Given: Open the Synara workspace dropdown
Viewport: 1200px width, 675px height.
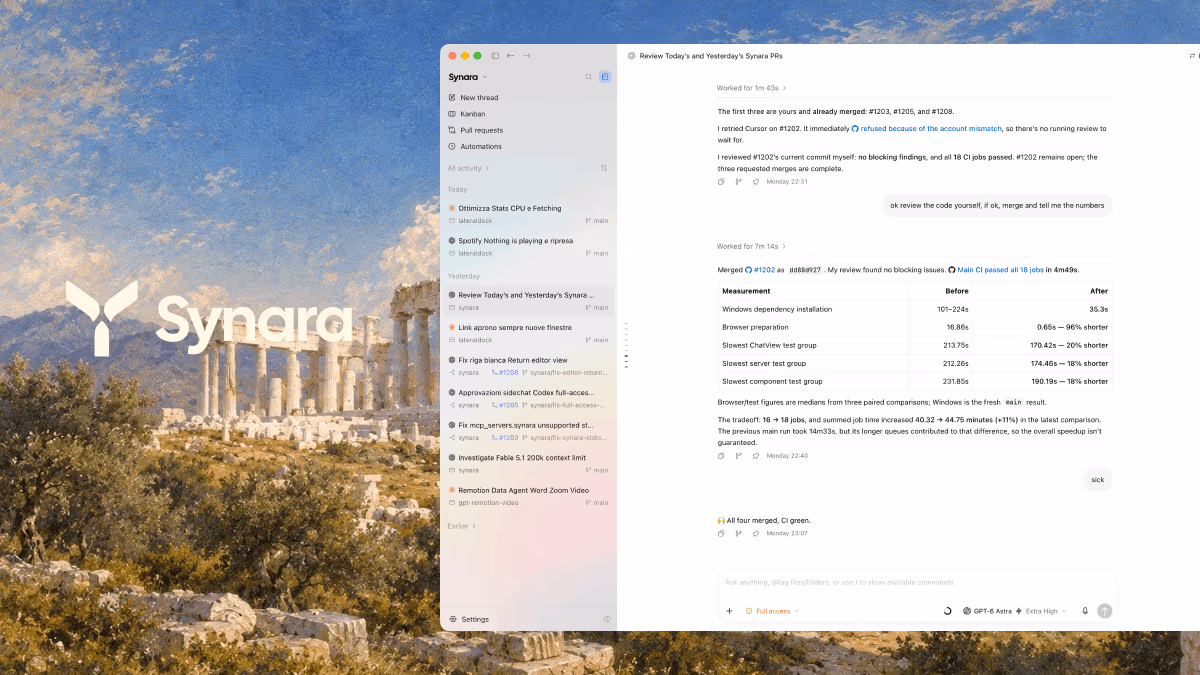Looking at the screenshot, I should (x=468, y=77).
